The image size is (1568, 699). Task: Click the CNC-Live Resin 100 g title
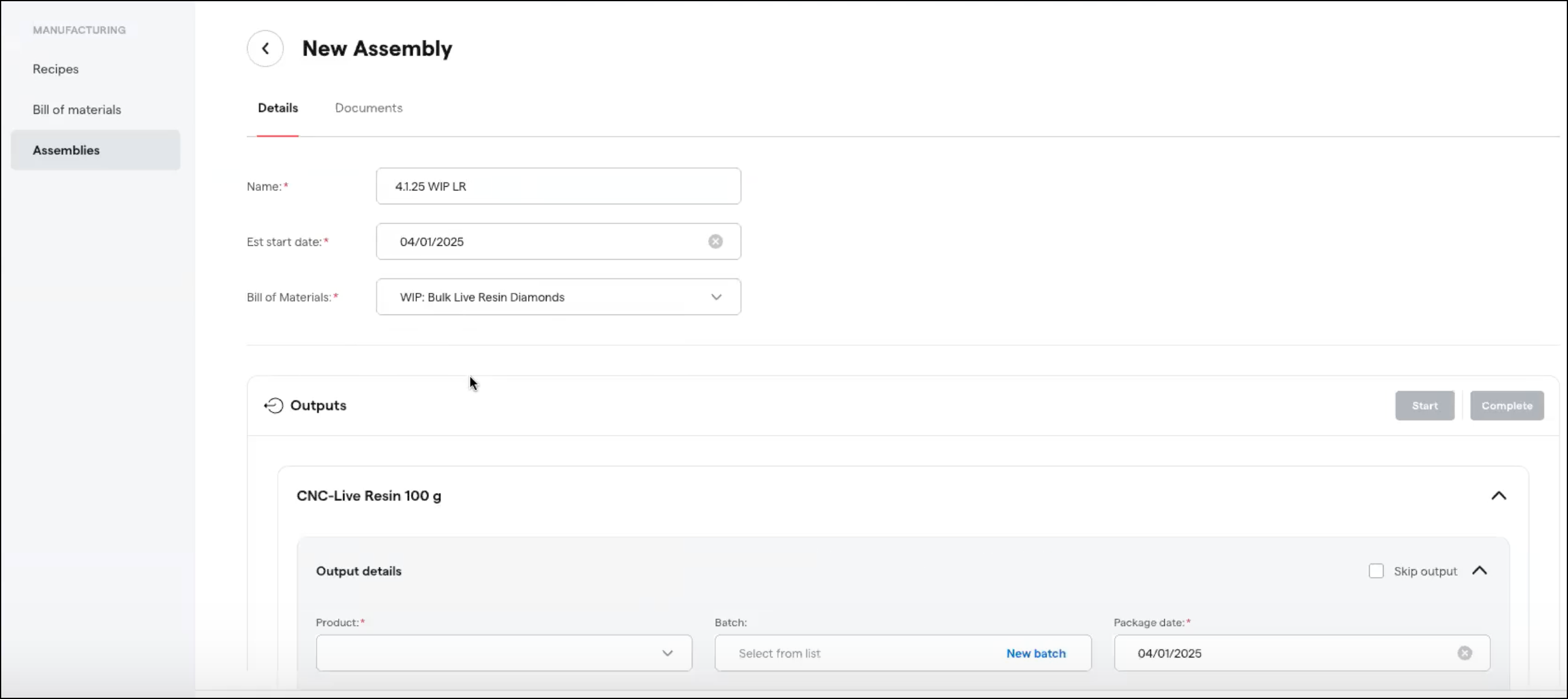[369, 496]
